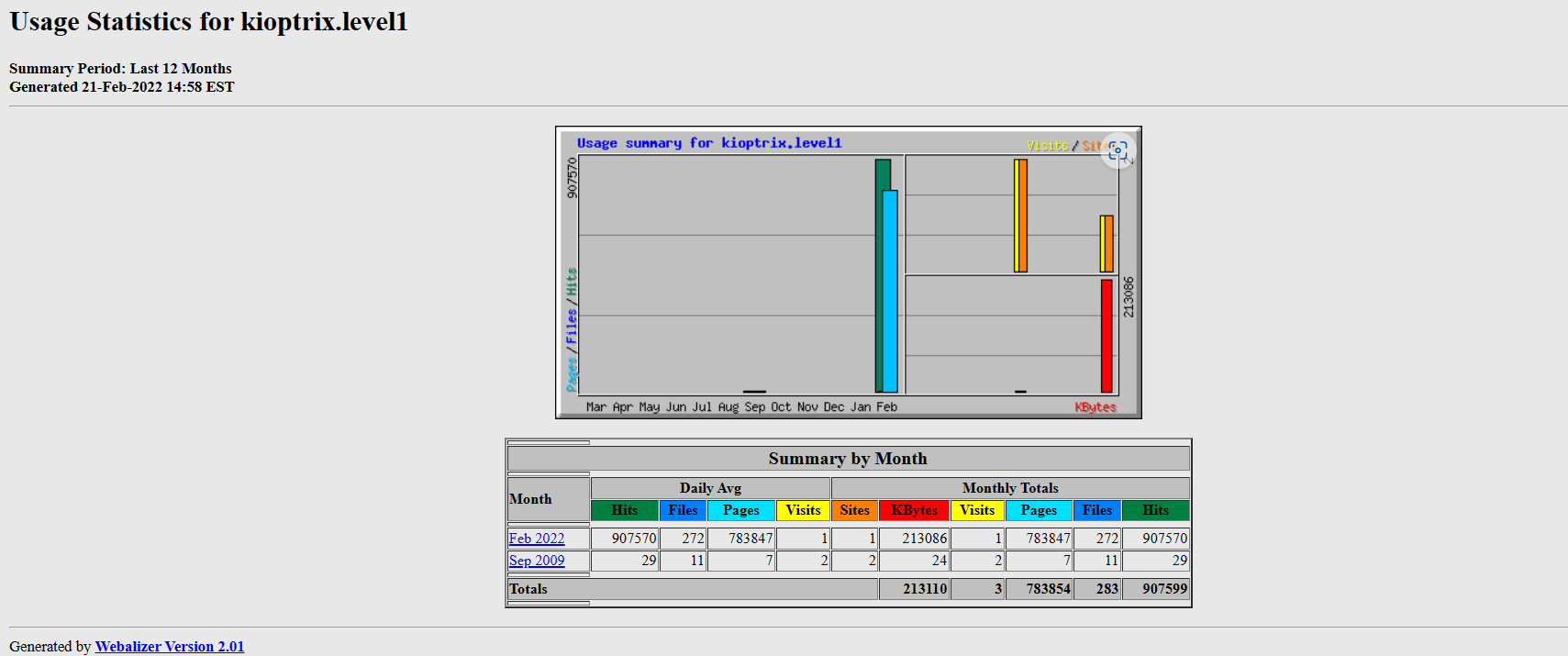Click the orange Sites column header
The width and height of the screenshot is (1568, 656).
(x=854, y=510)
